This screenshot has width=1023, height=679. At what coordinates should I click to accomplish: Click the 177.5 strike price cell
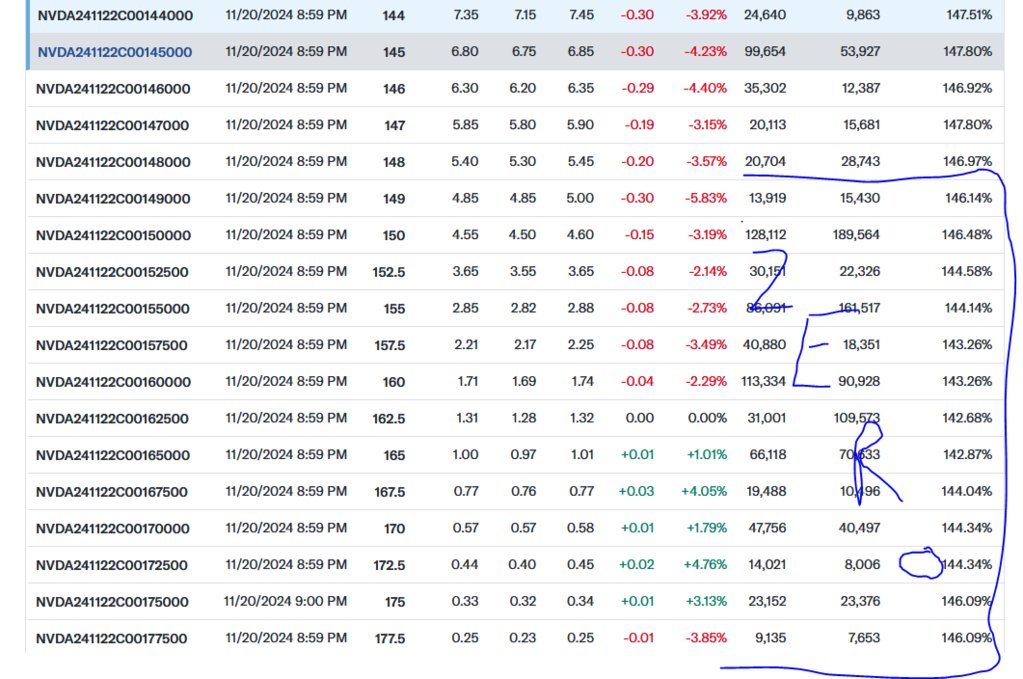389,639
